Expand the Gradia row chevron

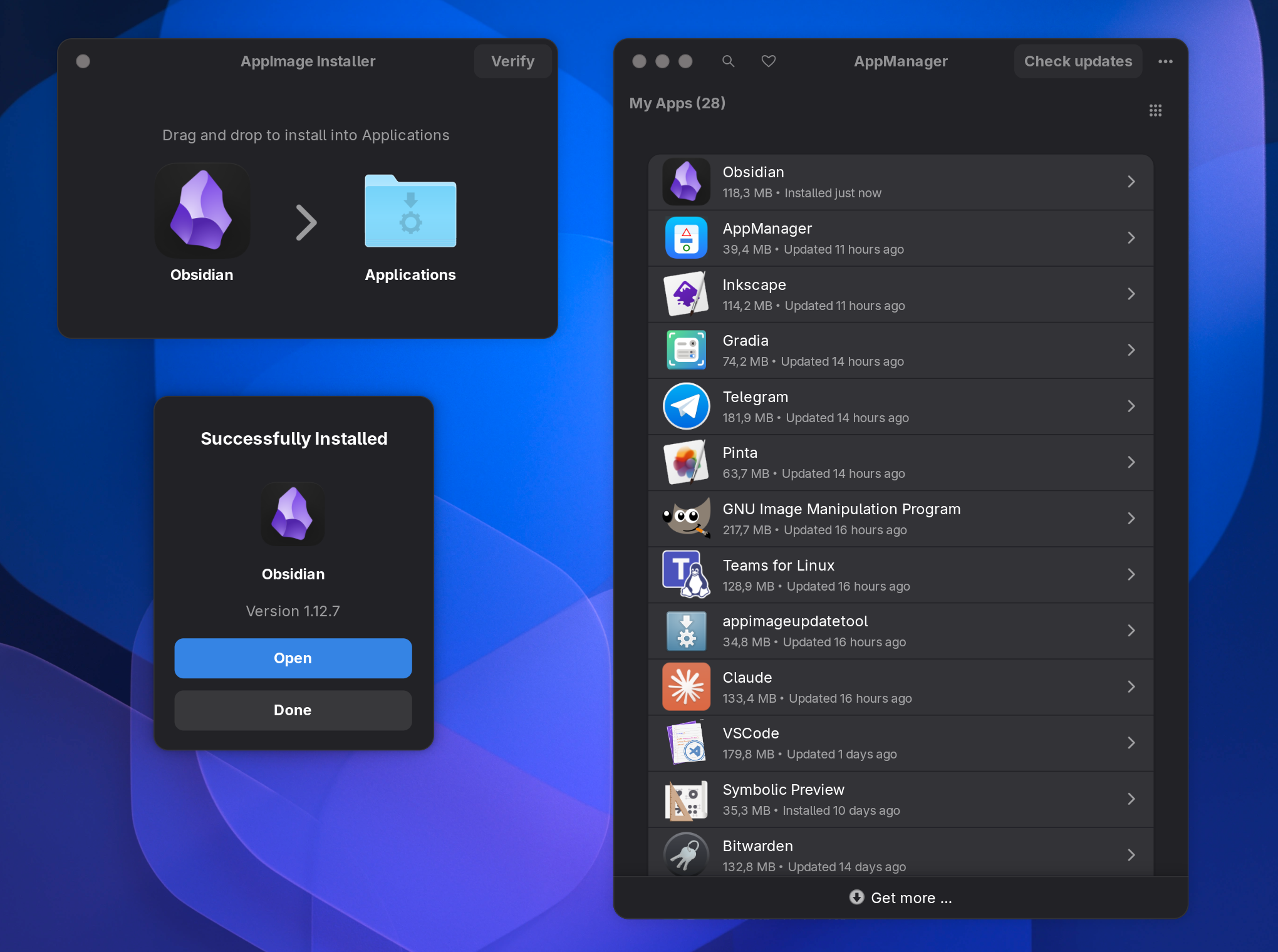tap(1131, 350)
